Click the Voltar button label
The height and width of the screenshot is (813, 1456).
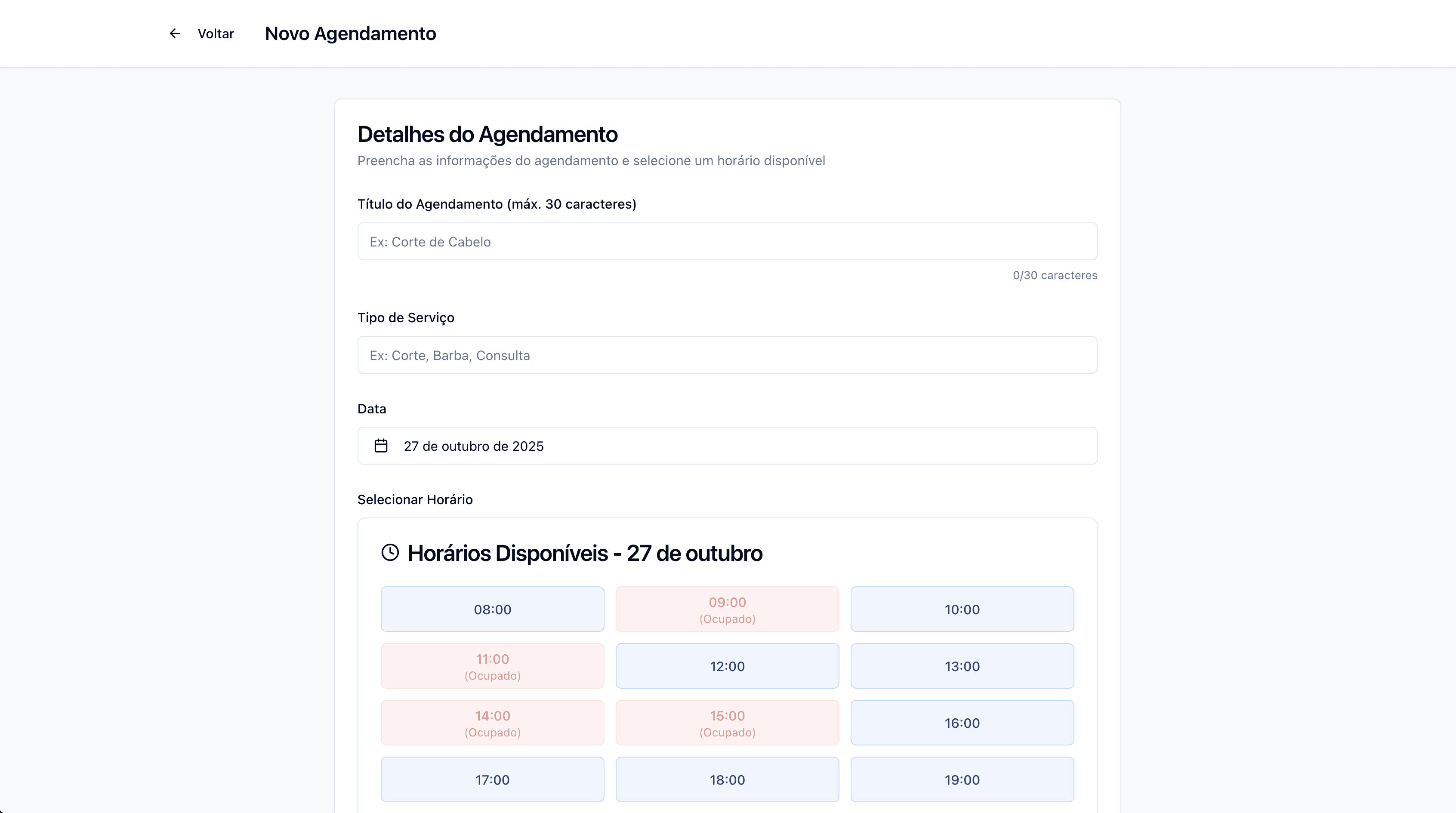pyautogui.click(x=216, y=34)
